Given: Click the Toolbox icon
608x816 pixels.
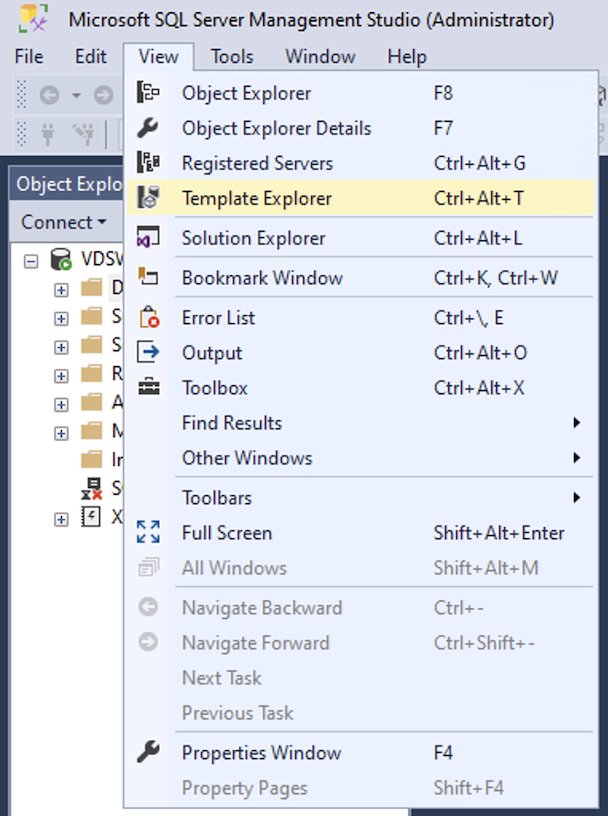Looking at the screenshot, I should pyautogui.click(x=148, y=388).
